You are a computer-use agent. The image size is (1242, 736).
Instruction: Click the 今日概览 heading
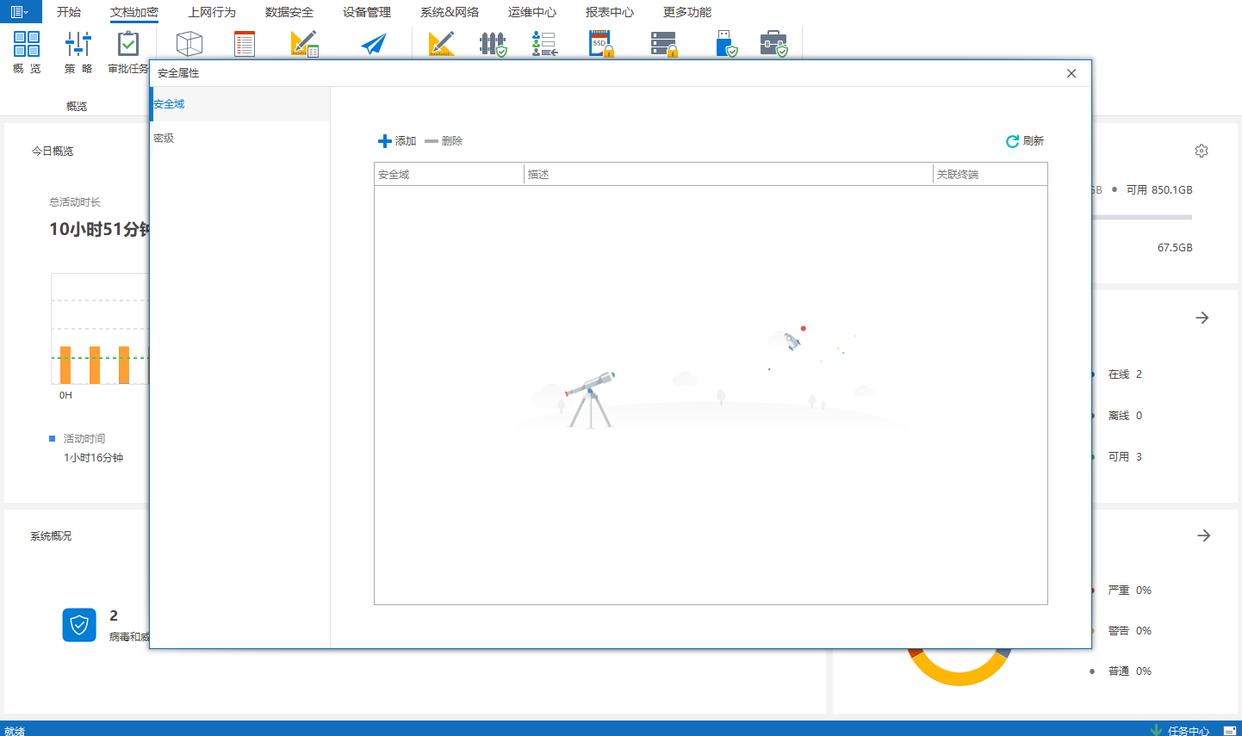click(x=52, y=151)
